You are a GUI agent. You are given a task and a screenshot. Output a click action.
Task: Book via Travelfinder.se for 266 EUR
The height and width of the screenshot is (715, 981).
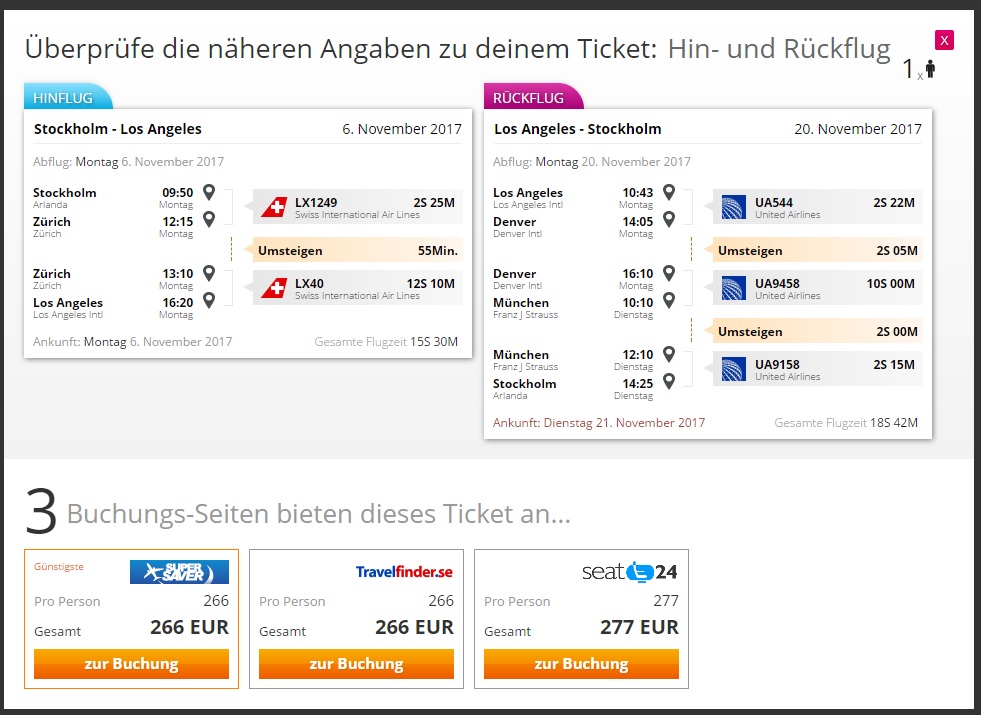pyautogui.click(x=357, y=664)
